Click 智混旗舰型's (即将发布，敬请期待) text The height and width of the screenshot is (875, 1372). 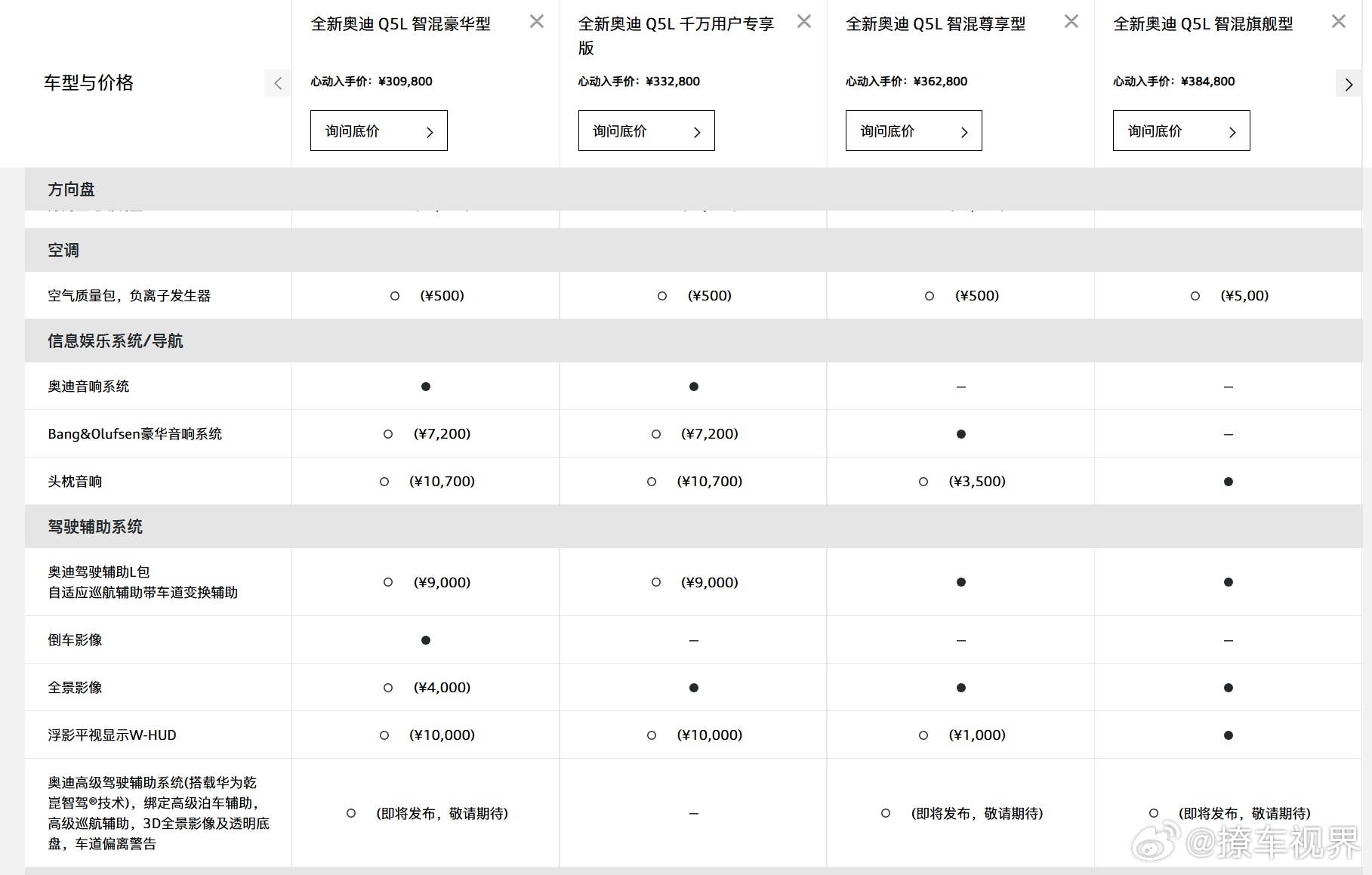point(1244,813)
